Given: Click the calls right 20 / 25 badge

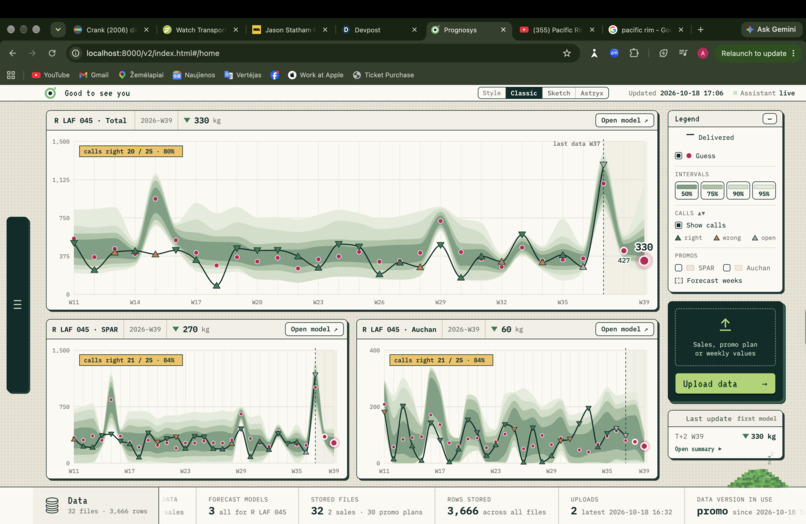Looking at the screenshot, I should pos(131,151).
